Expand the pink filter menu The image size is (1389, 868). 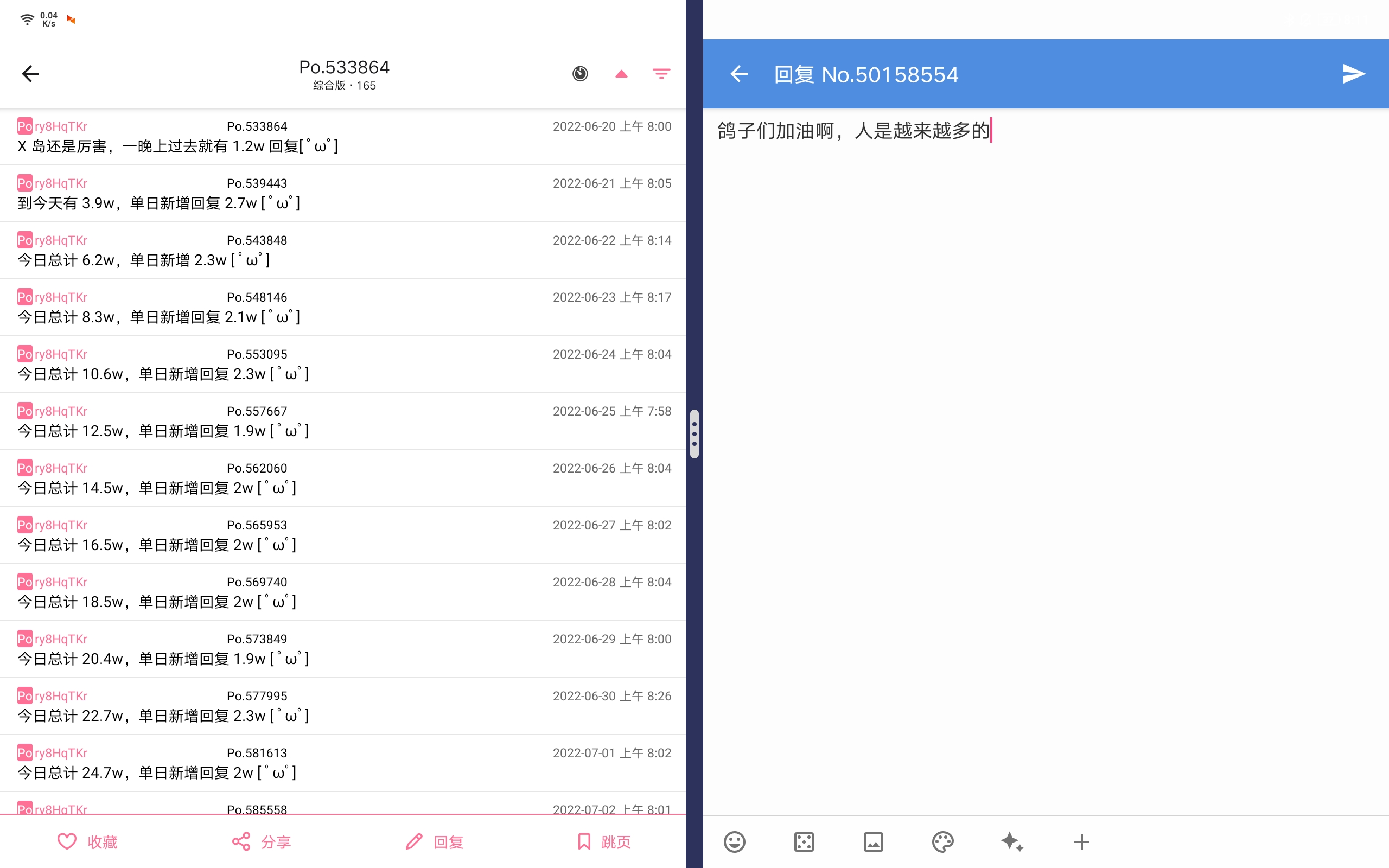(x=661, y=74)
